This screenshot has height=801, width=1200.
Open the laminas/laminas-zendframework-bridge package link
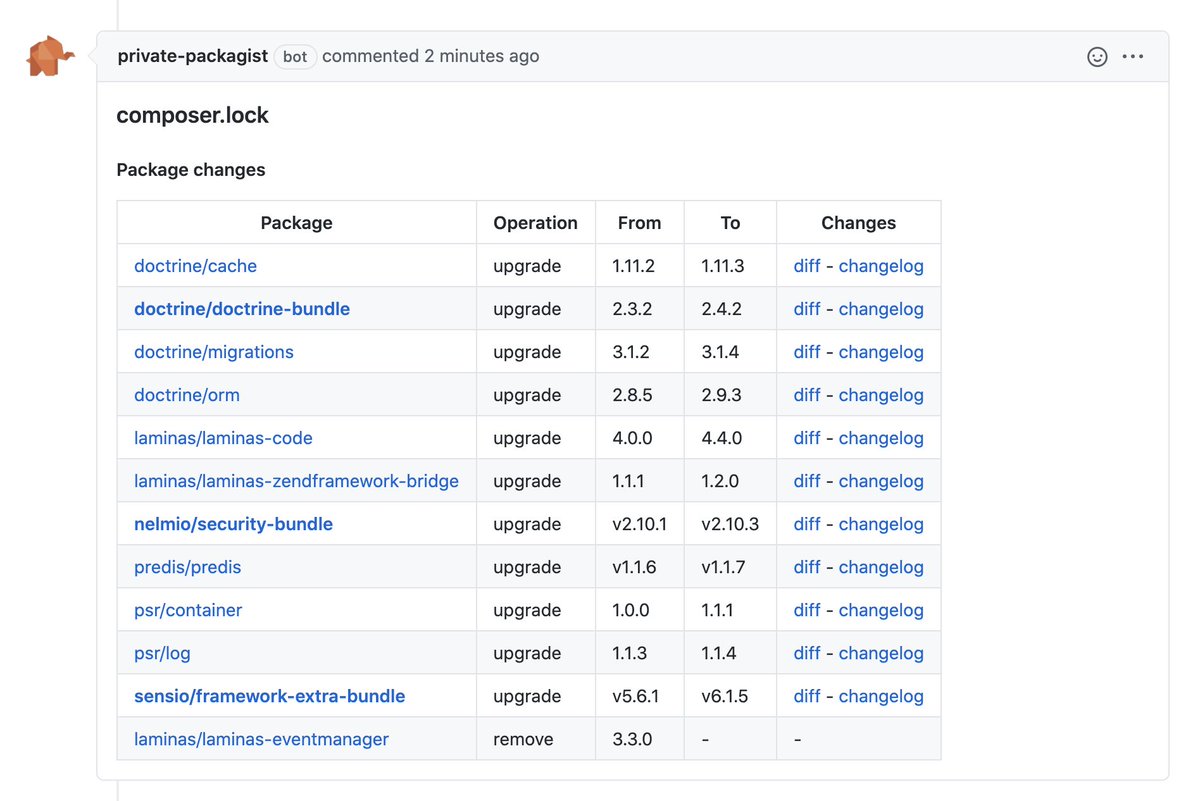point(297,481)
